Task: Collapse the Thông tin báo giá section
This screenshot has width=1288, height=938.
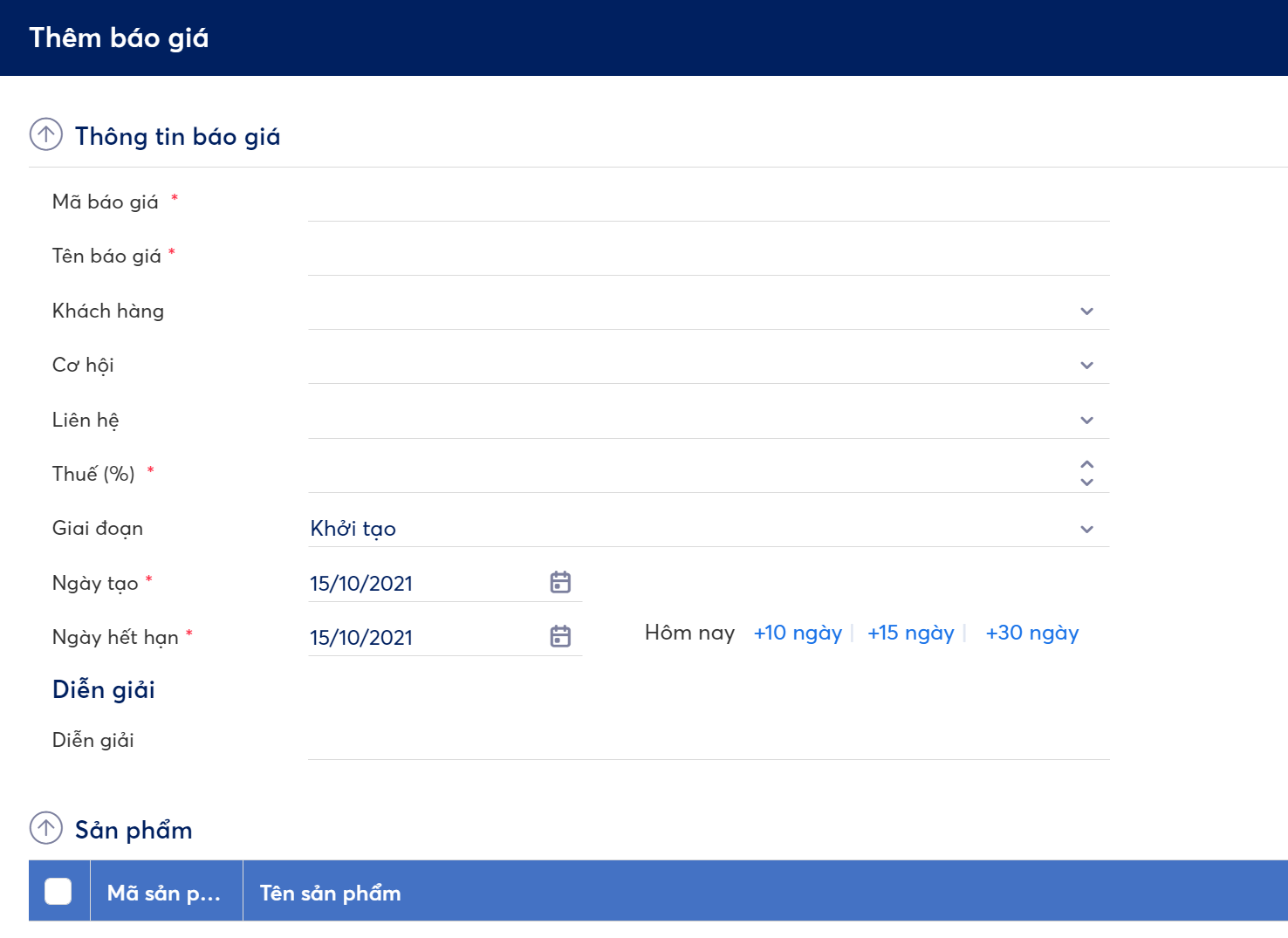Action: [46, 134]
